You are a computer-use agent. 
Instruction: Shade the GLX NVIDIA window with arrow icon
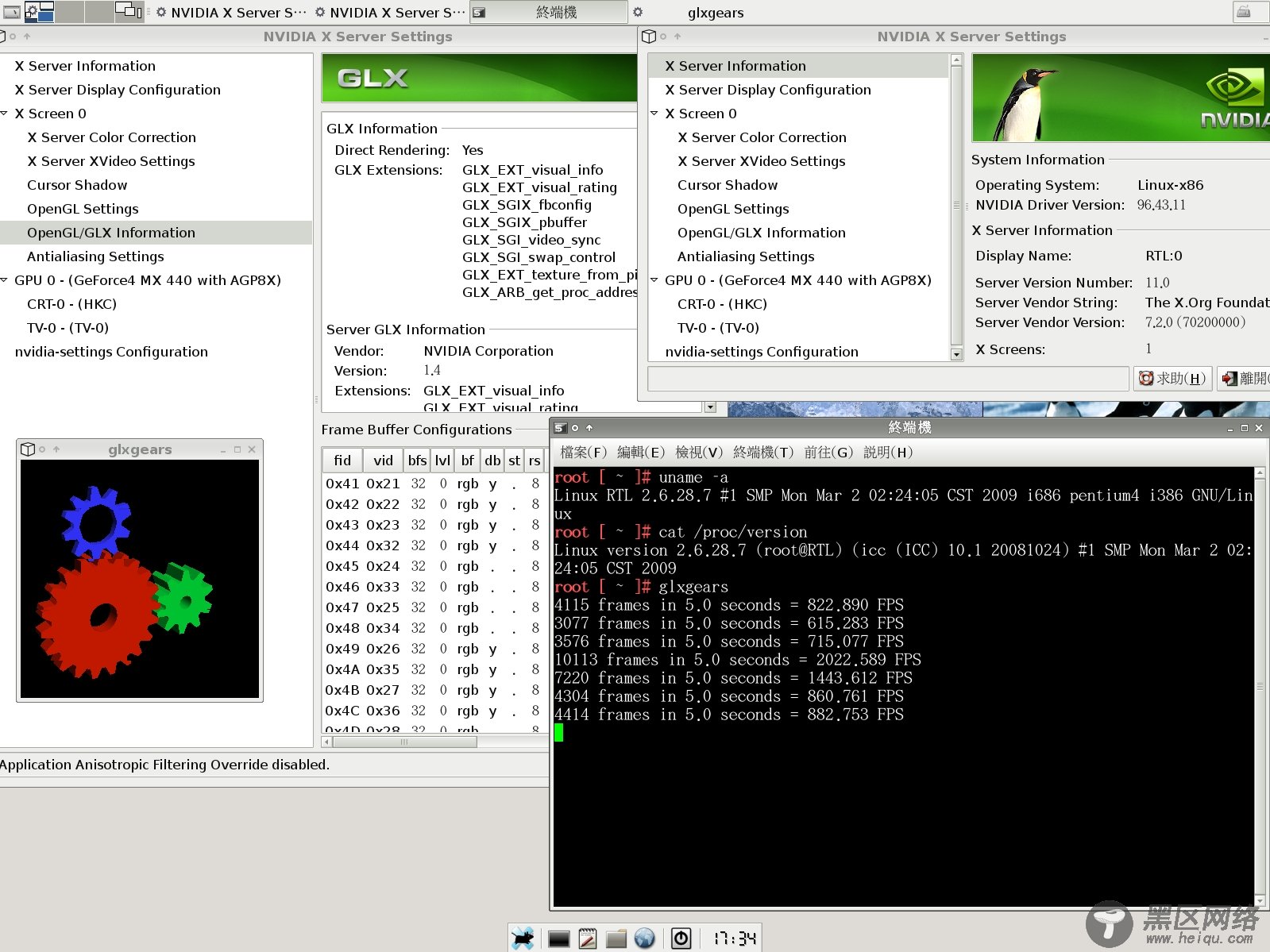(x=27, y=37)
